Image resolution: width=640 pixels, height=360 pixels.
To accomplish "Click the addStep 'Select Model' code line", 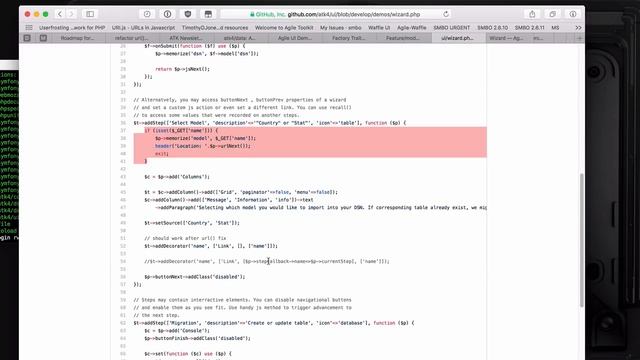I will click(x=270, y=123).
